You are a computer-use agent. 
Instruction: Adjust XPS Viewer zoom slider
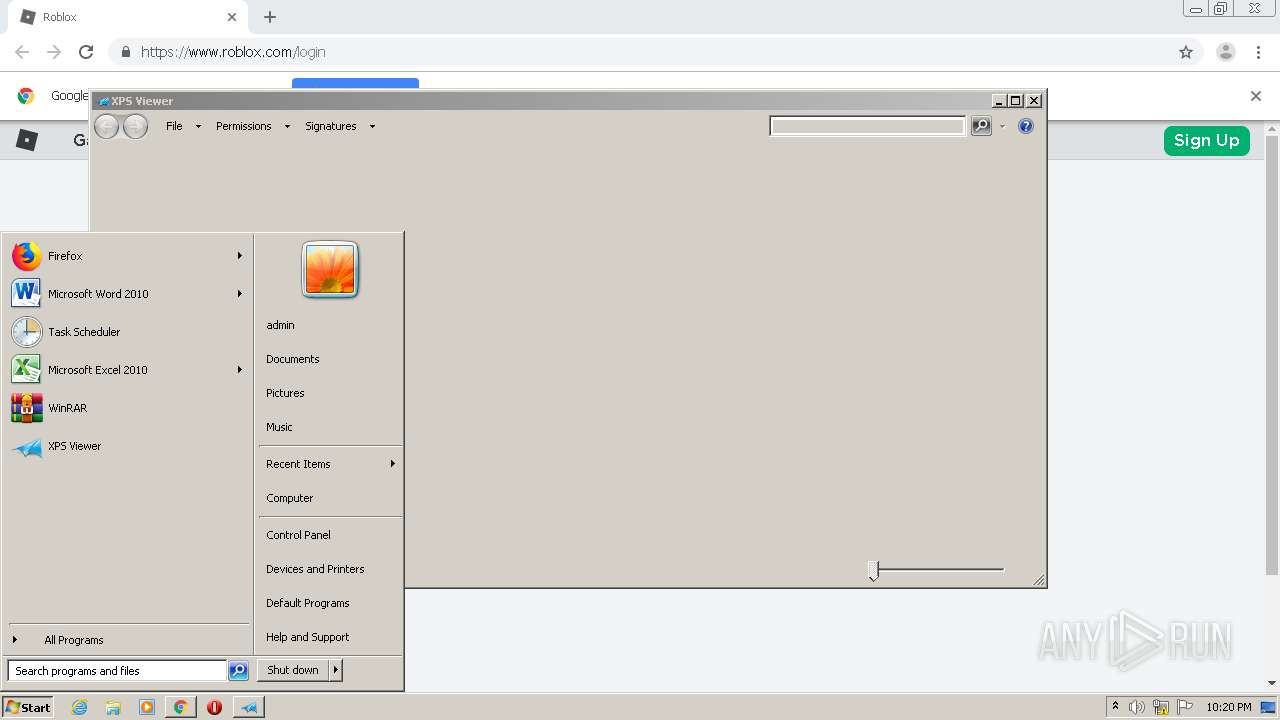click(873, 570)
